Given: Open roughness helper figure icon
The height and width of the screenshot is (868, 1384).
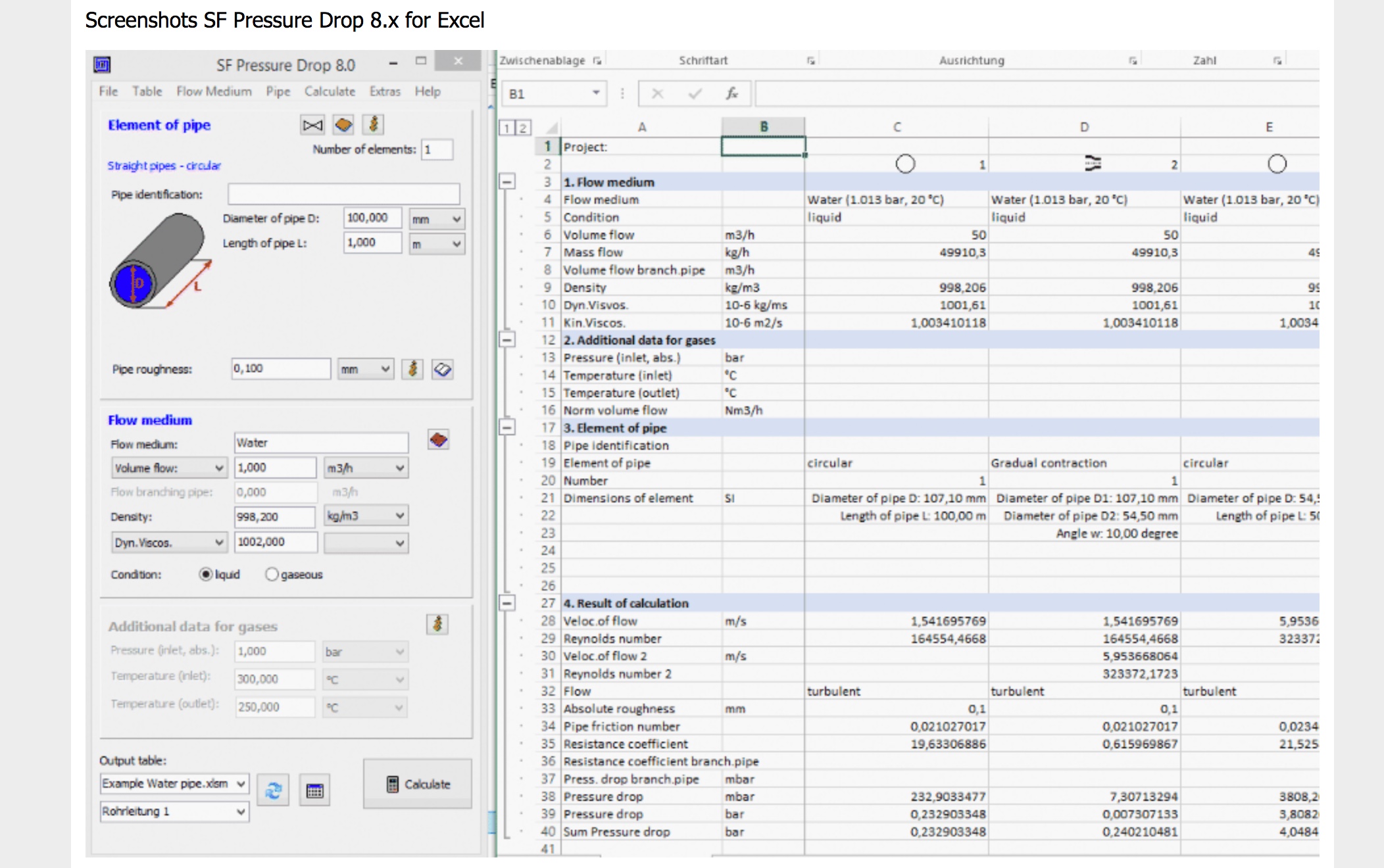Looking at the screenshot, I should [413, 369].
